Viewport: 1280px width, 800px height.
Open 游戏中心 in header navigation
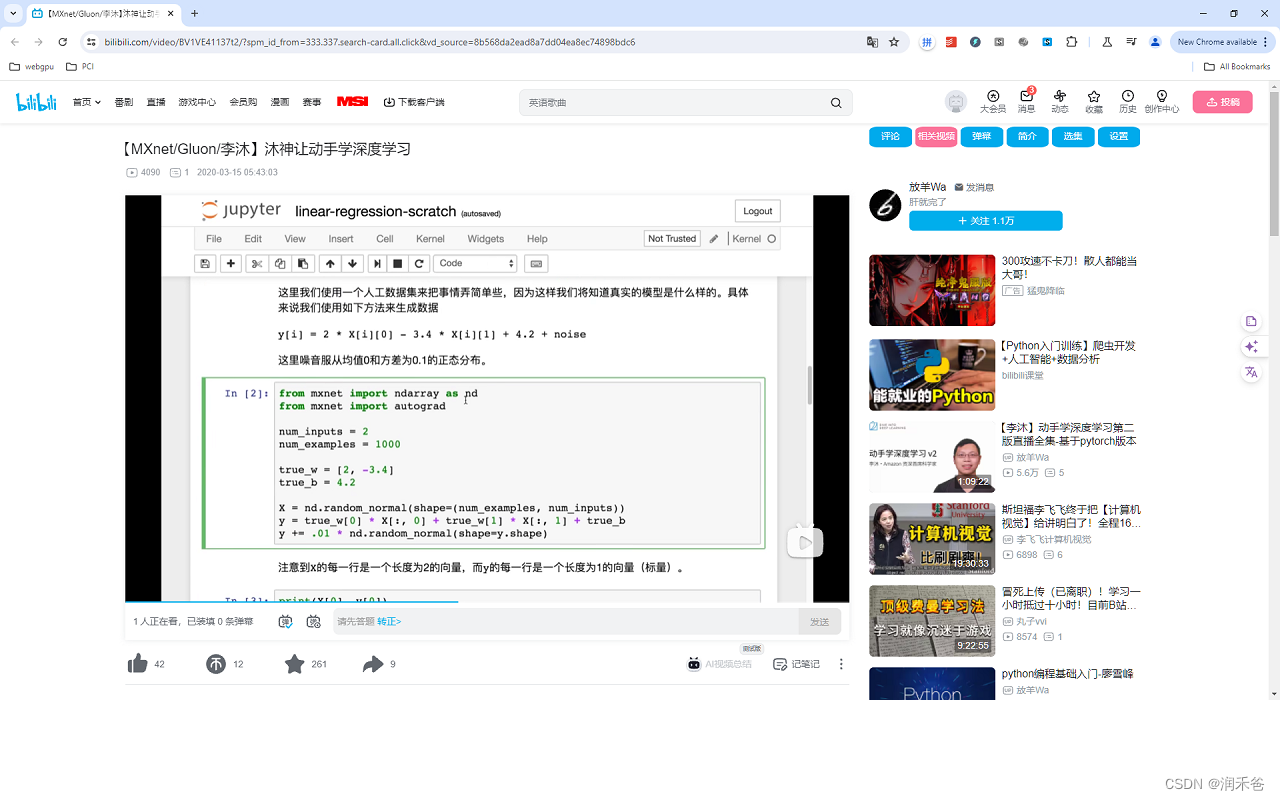tap(197, 102)
